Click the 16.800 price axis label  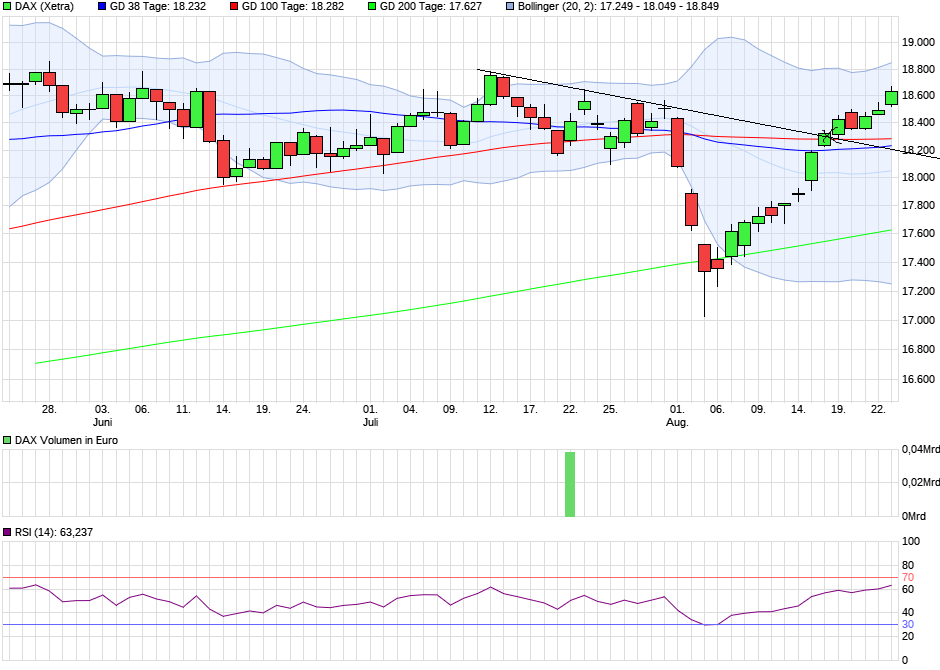[918, 349]
